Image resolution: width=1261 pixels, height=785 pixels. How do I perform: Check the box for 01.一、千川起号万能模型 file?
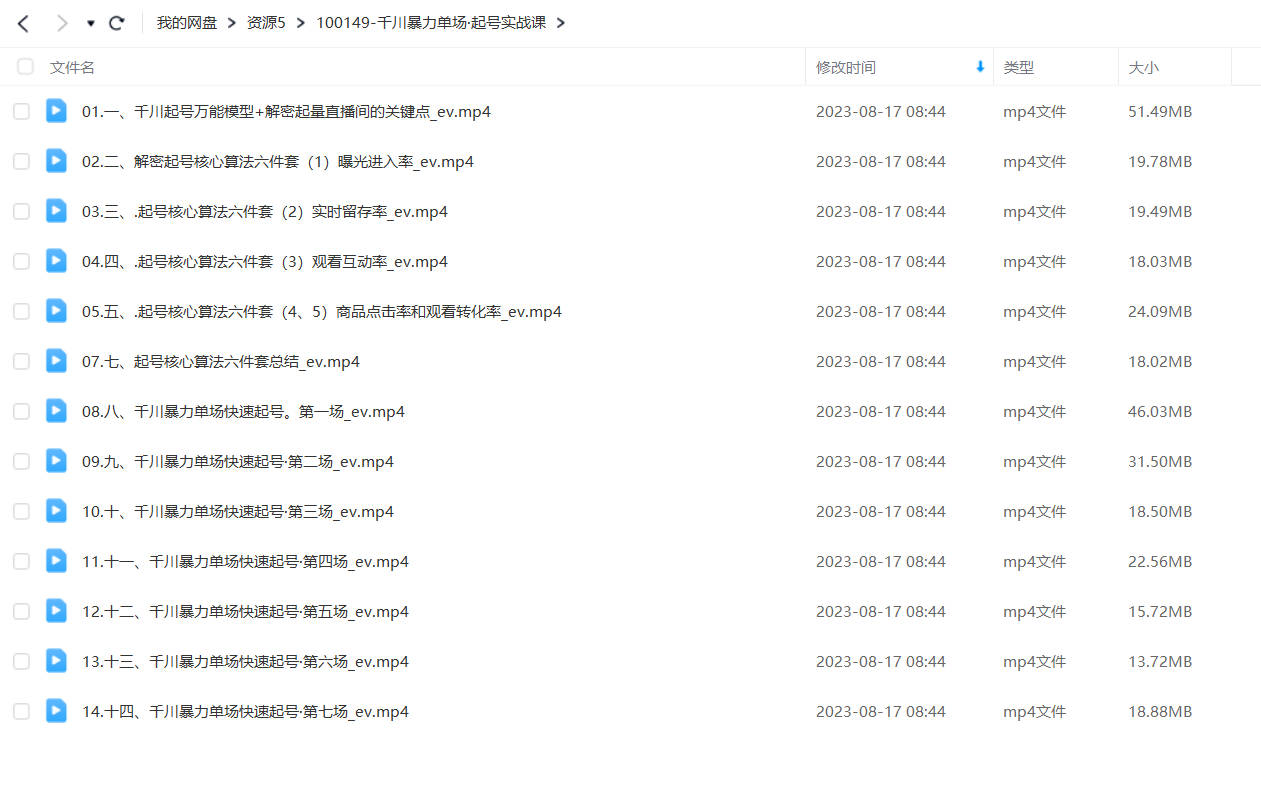coord(21,111)
